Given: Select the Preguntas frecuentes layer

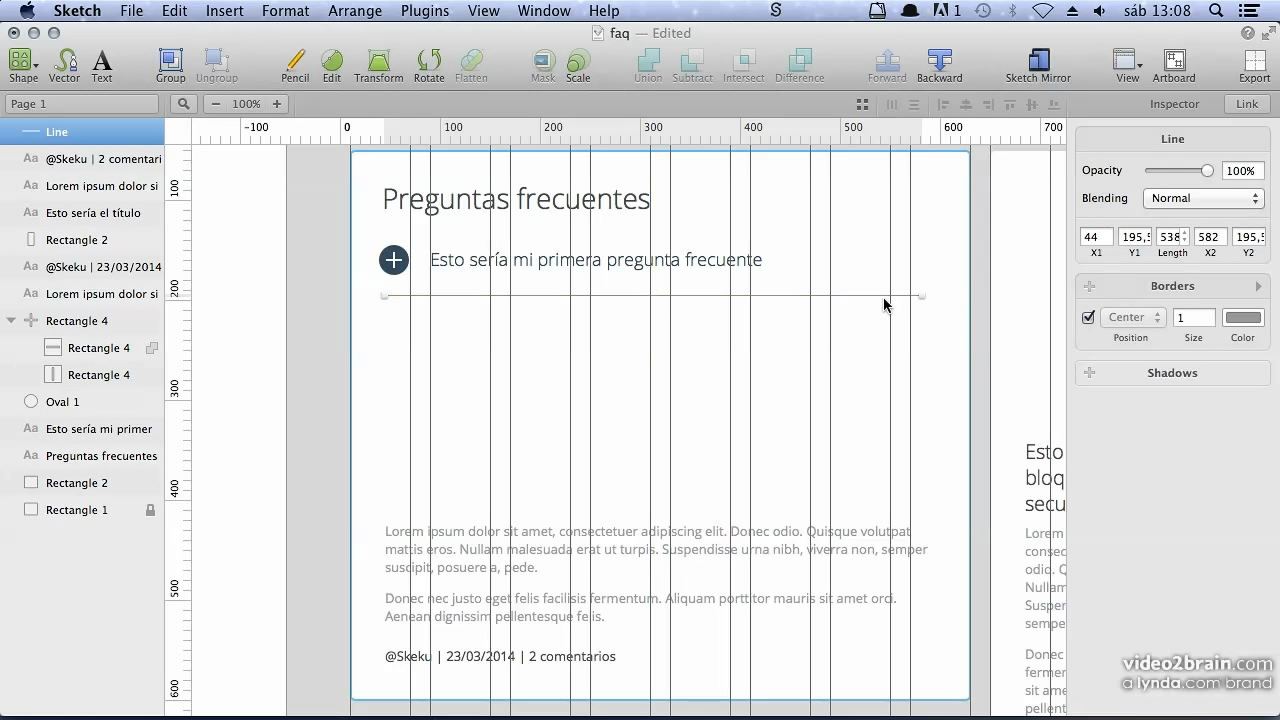Looking at the screenshot, I should [x=82, y=456].
